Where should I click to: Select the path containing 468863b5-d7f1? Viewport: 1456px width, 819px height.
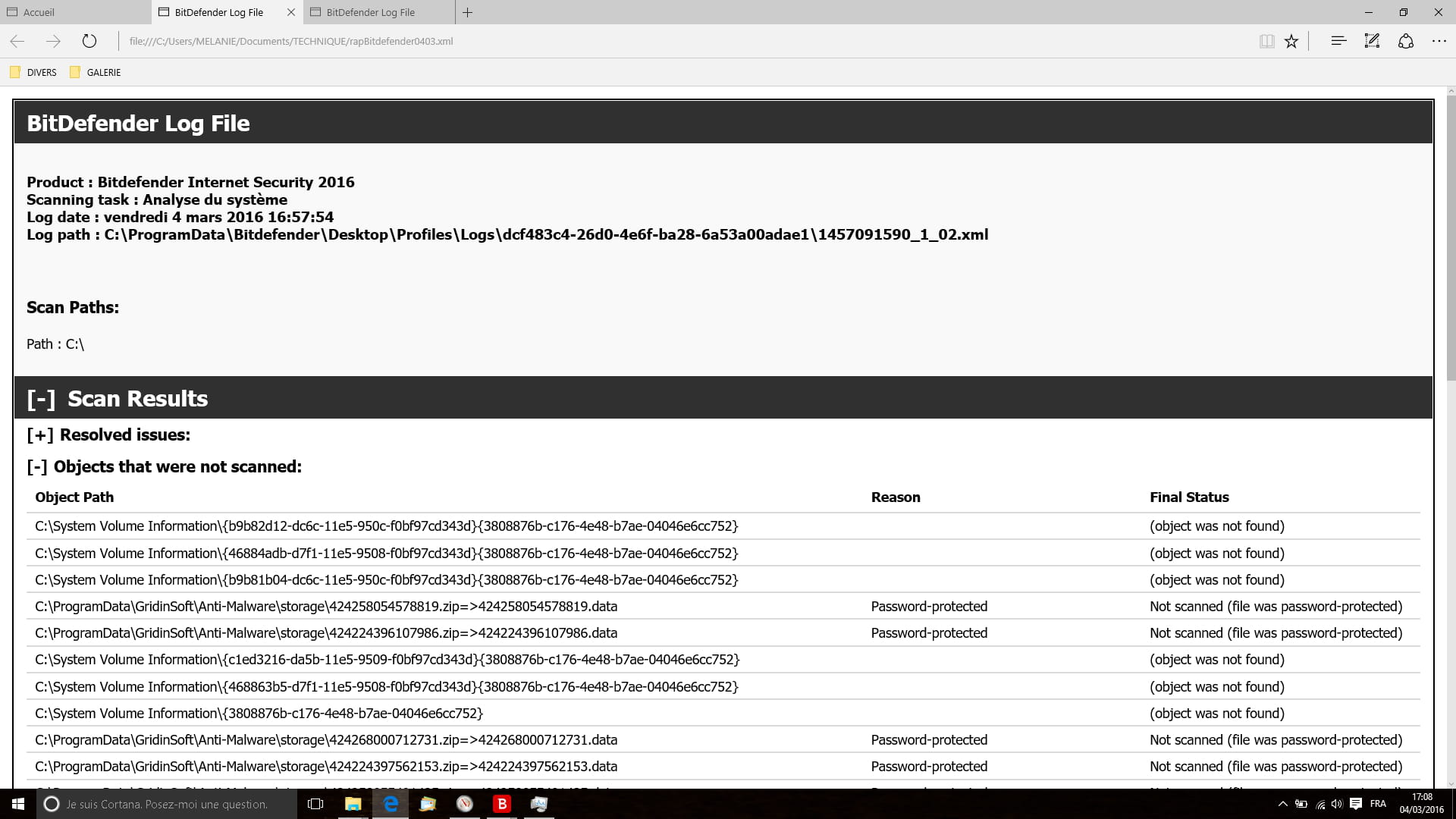click(x=387, y=687)
